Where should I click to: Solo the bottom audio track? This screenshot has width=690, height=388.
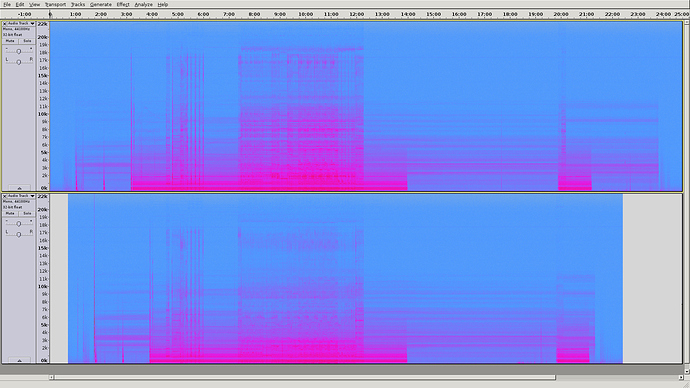tap(27, 213)
